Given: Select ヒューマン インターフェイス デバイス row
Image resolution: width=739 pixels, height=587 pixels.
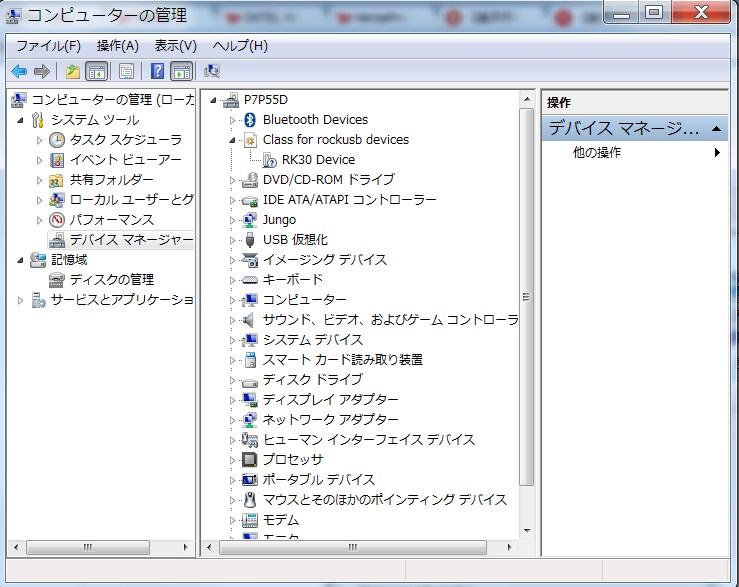Looking at the screenshot, I should coord(369,440).
